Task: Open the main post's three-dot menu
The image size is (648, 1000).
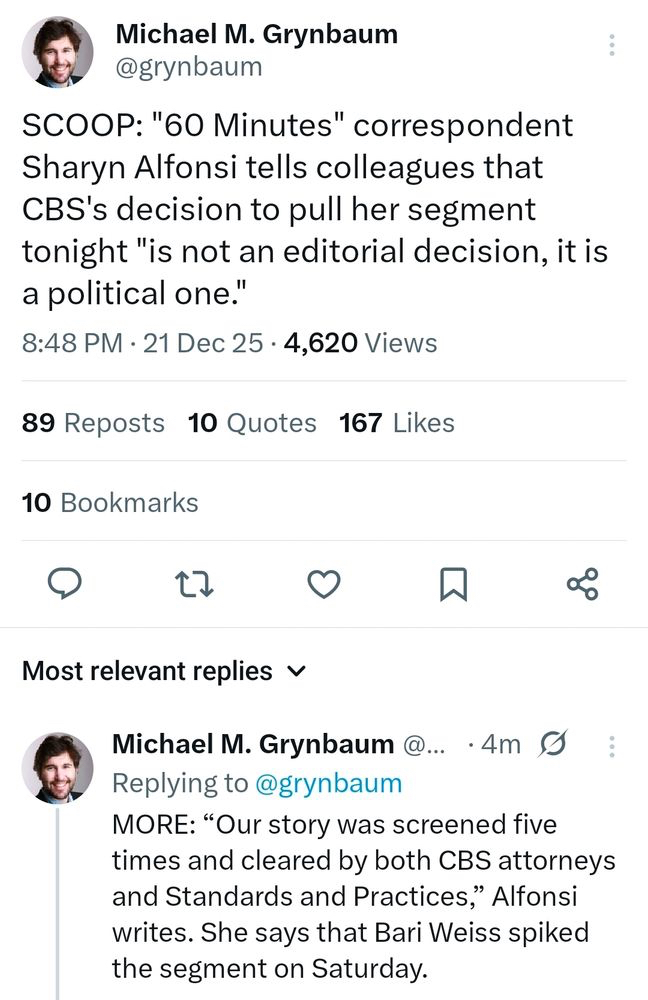Action: (x=611, y=45)
